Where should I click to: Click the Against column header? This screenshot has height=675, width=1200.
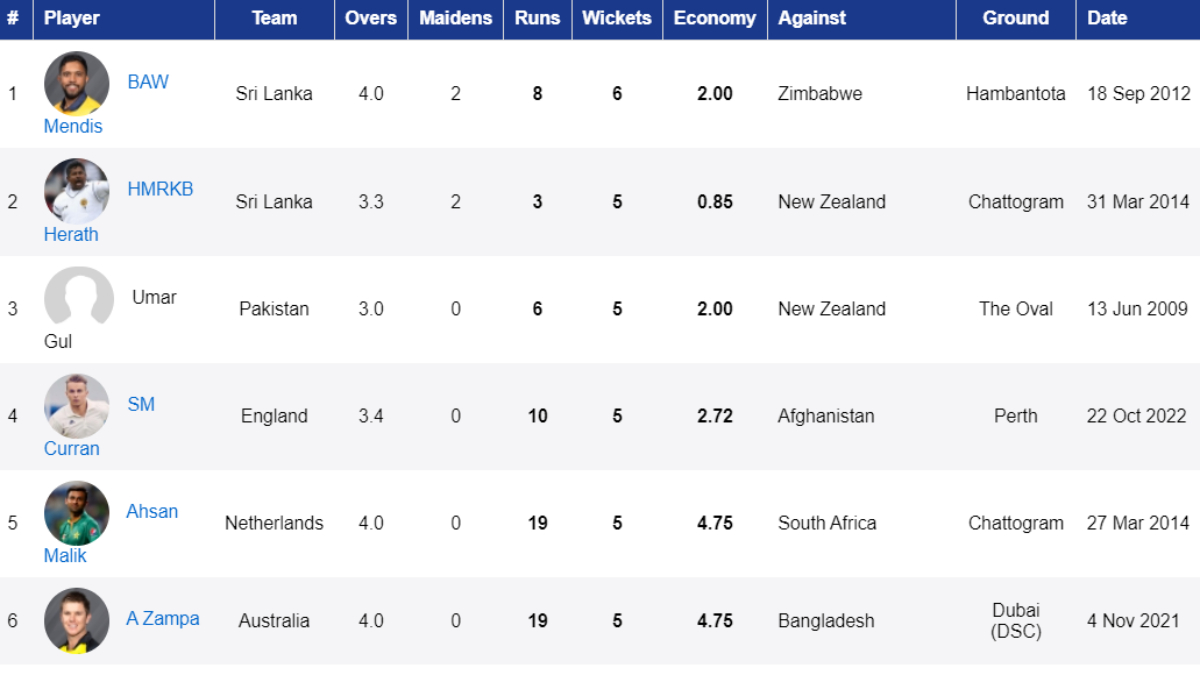(x=812, y=18)
